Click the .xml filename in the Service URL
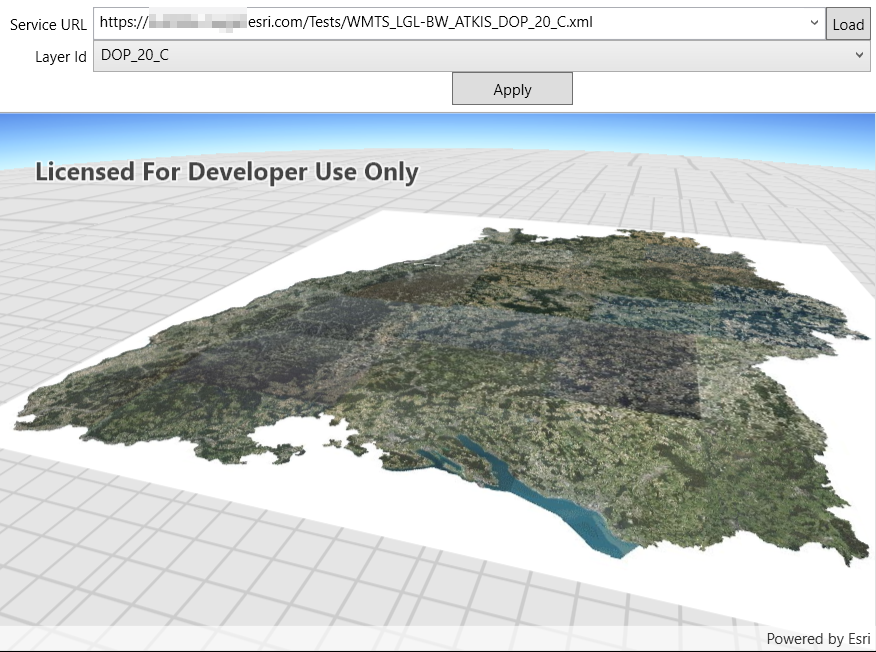 [470, 23]
